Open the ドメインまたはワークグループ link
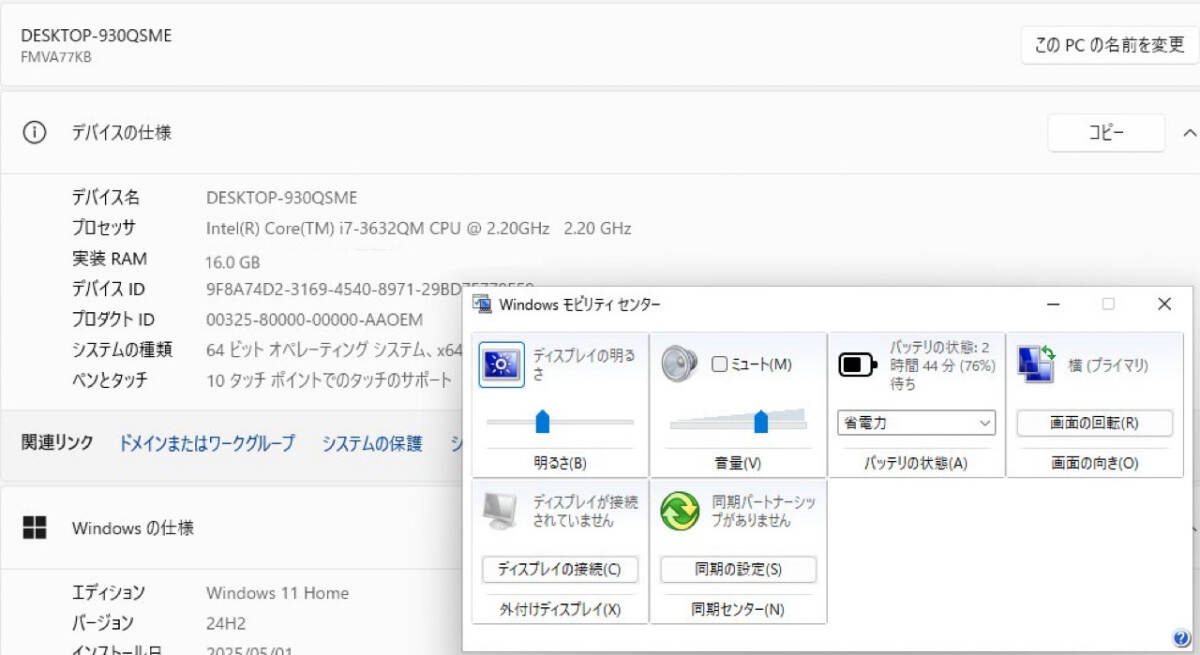This screenshot has width=1200, height=655. [207, 443]
